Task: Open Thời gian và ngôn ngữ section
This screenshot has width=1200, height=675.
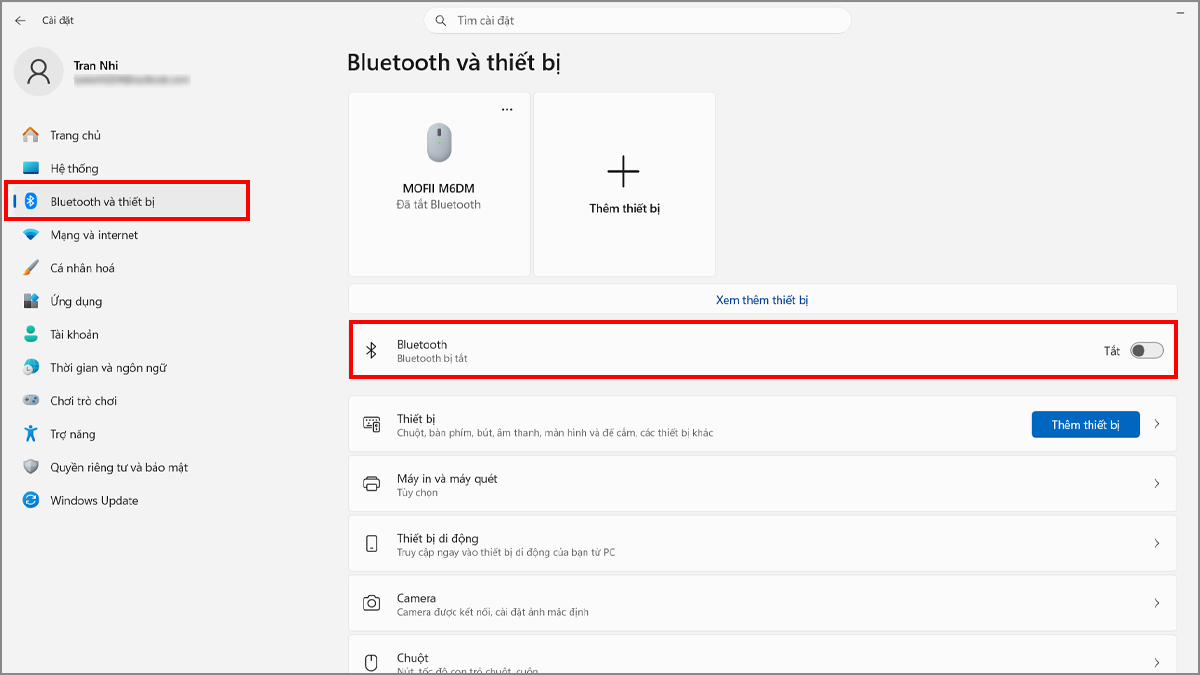Action: click(x=128, y=368)
